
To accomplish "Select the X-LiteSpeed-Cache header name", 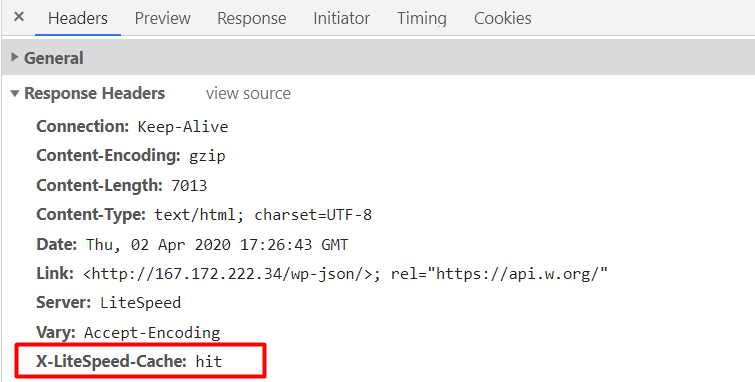I will click(x=111, y=361).
